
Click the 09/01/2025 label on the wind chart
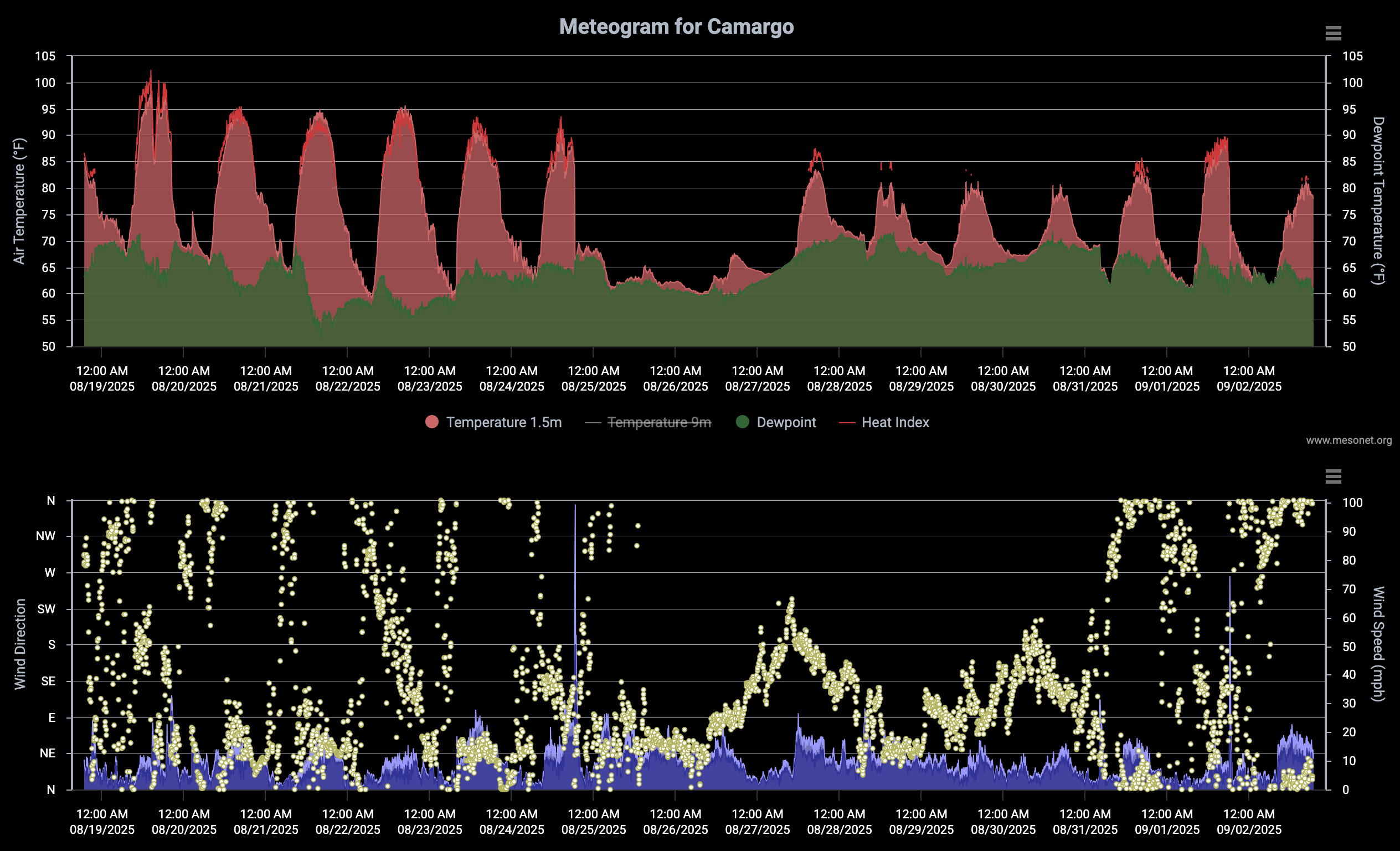[x=1167, y=829]
